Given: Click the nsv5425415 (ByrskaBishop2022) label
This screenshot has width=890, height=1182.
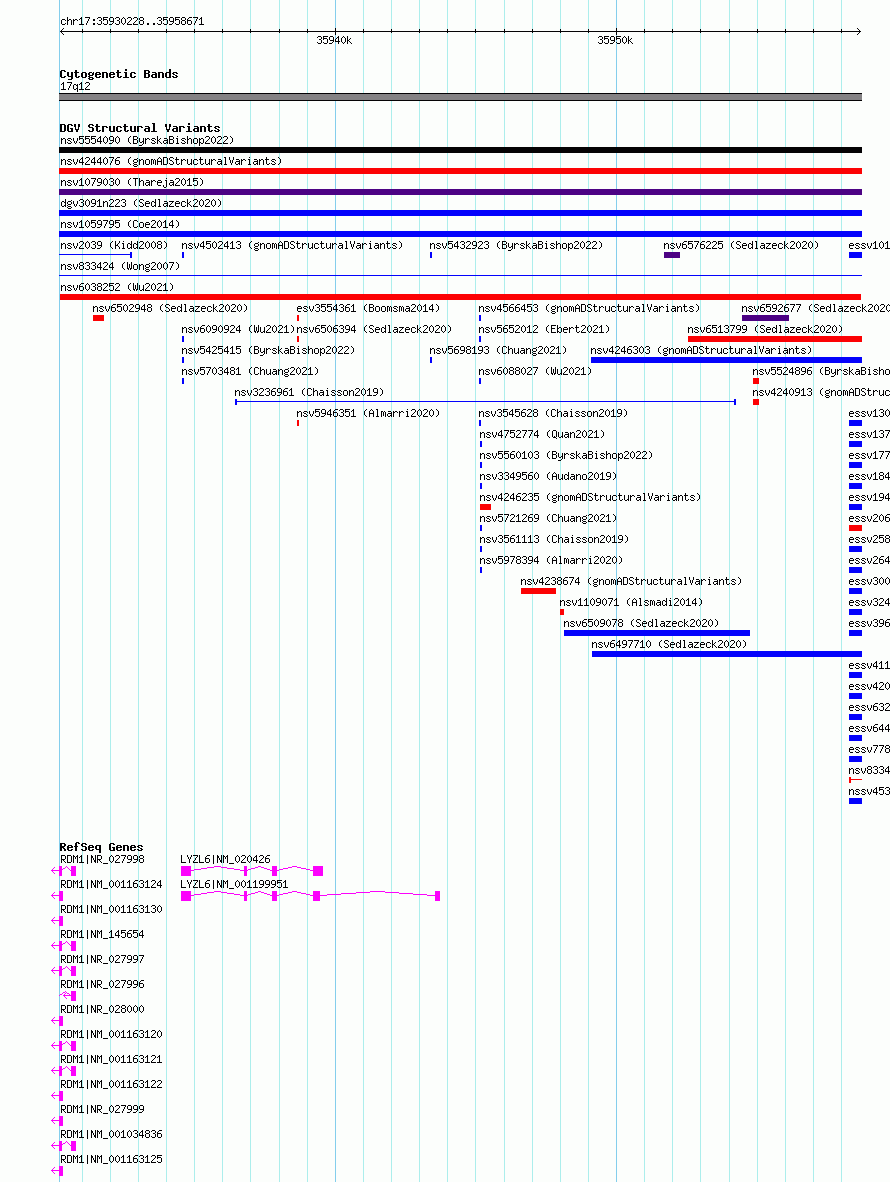Looking at the screenshot, I should click(x=268, y=351).
